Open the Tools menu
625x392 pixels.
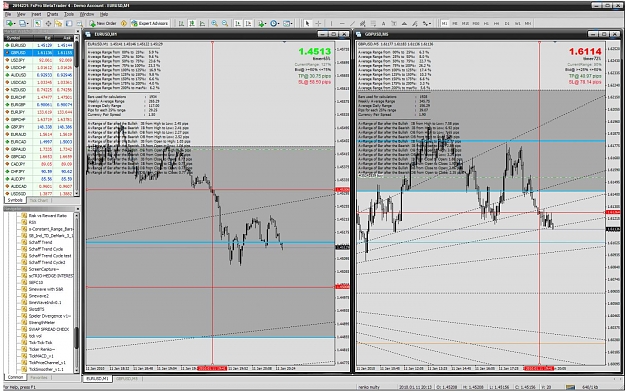coord(69,14)
